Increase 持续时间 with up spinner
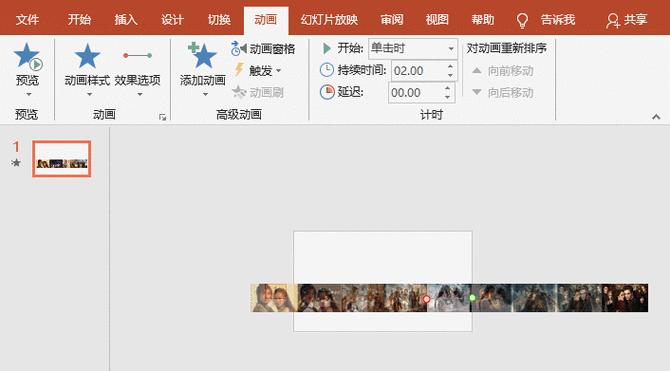 coord(450,66)
